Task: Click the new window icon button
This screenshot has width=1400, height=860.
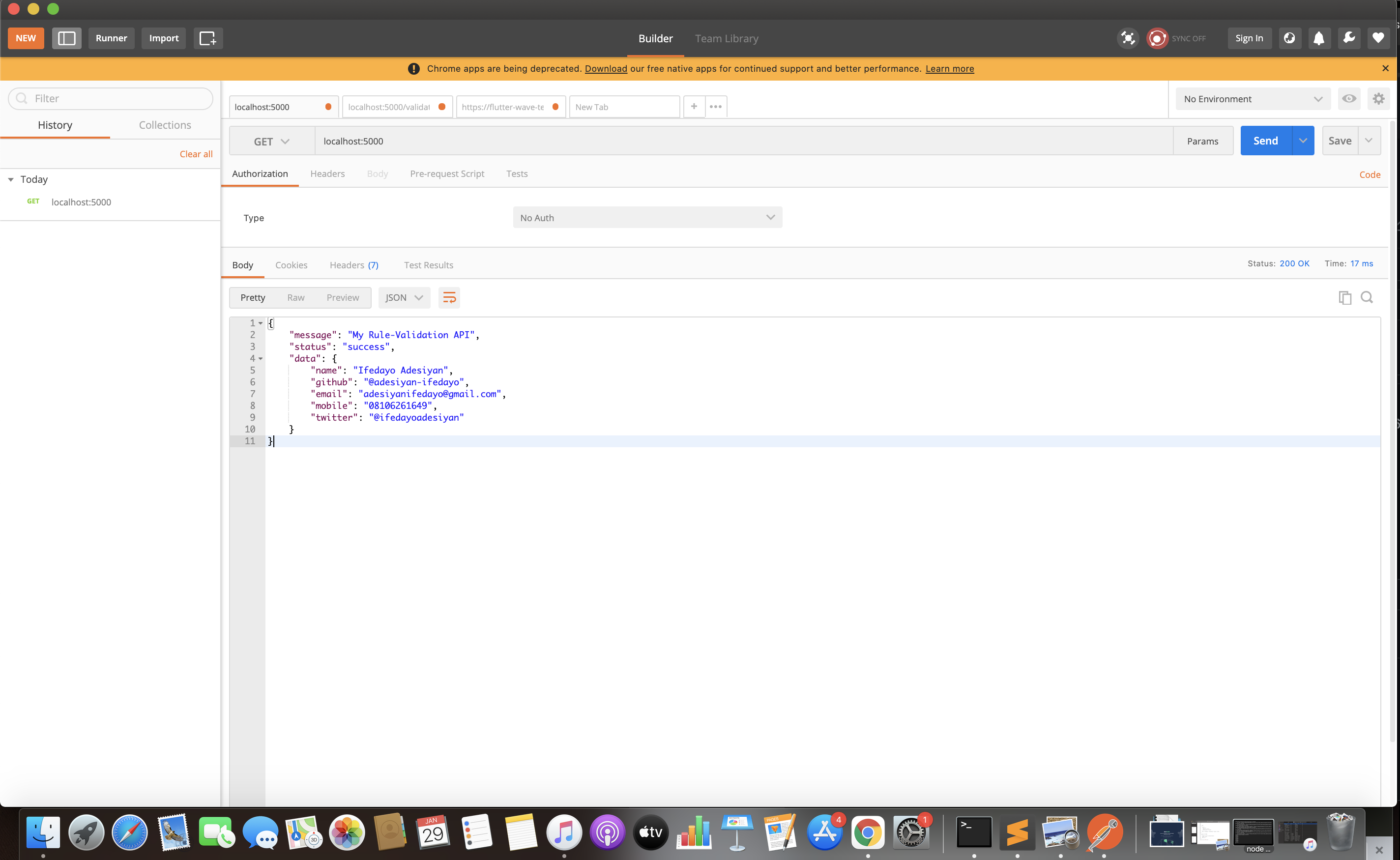Action: click(x=207, y=38)
